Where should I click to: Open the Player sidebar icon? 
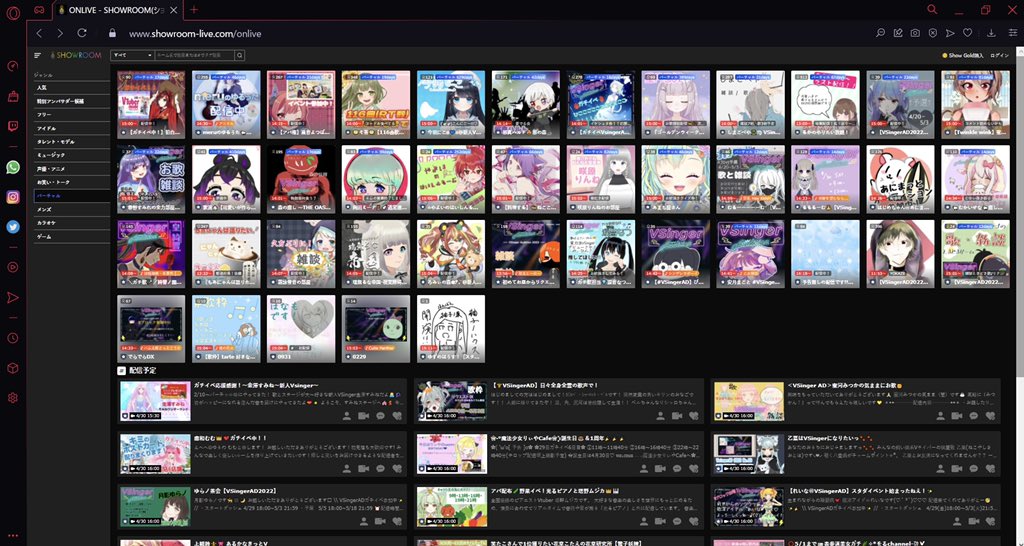(12, 266)
